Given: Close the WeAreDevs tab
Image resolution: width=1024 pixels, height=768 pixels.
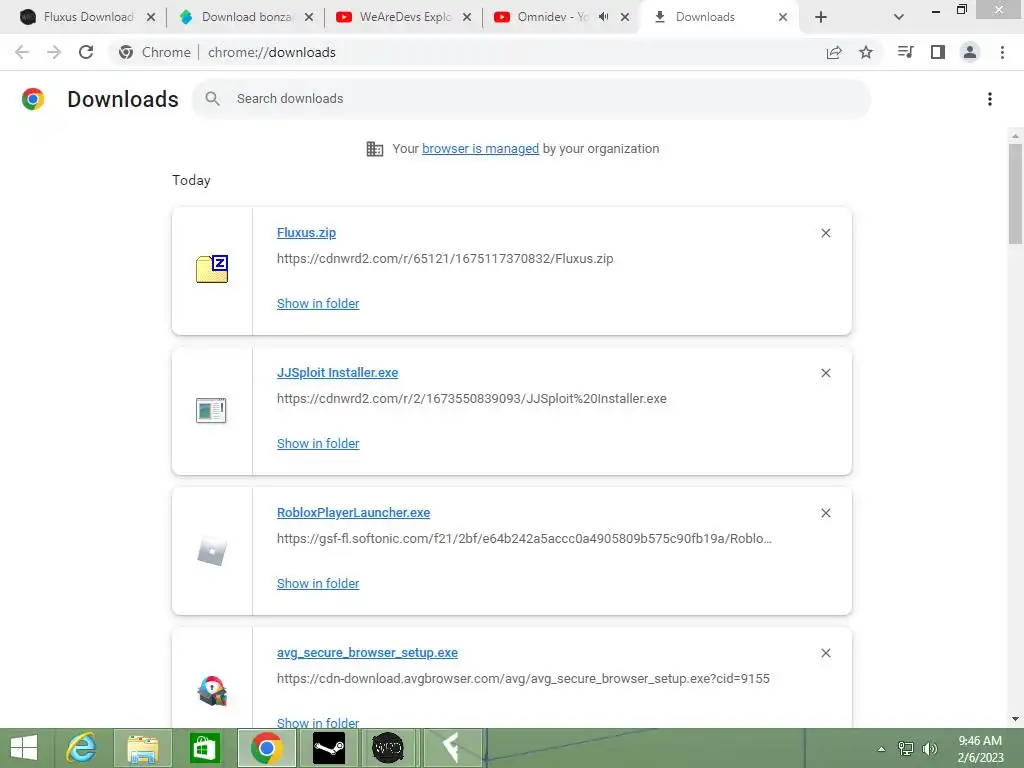Looking at the screenshot, I should pyautogui.click(x=467, y=17).
